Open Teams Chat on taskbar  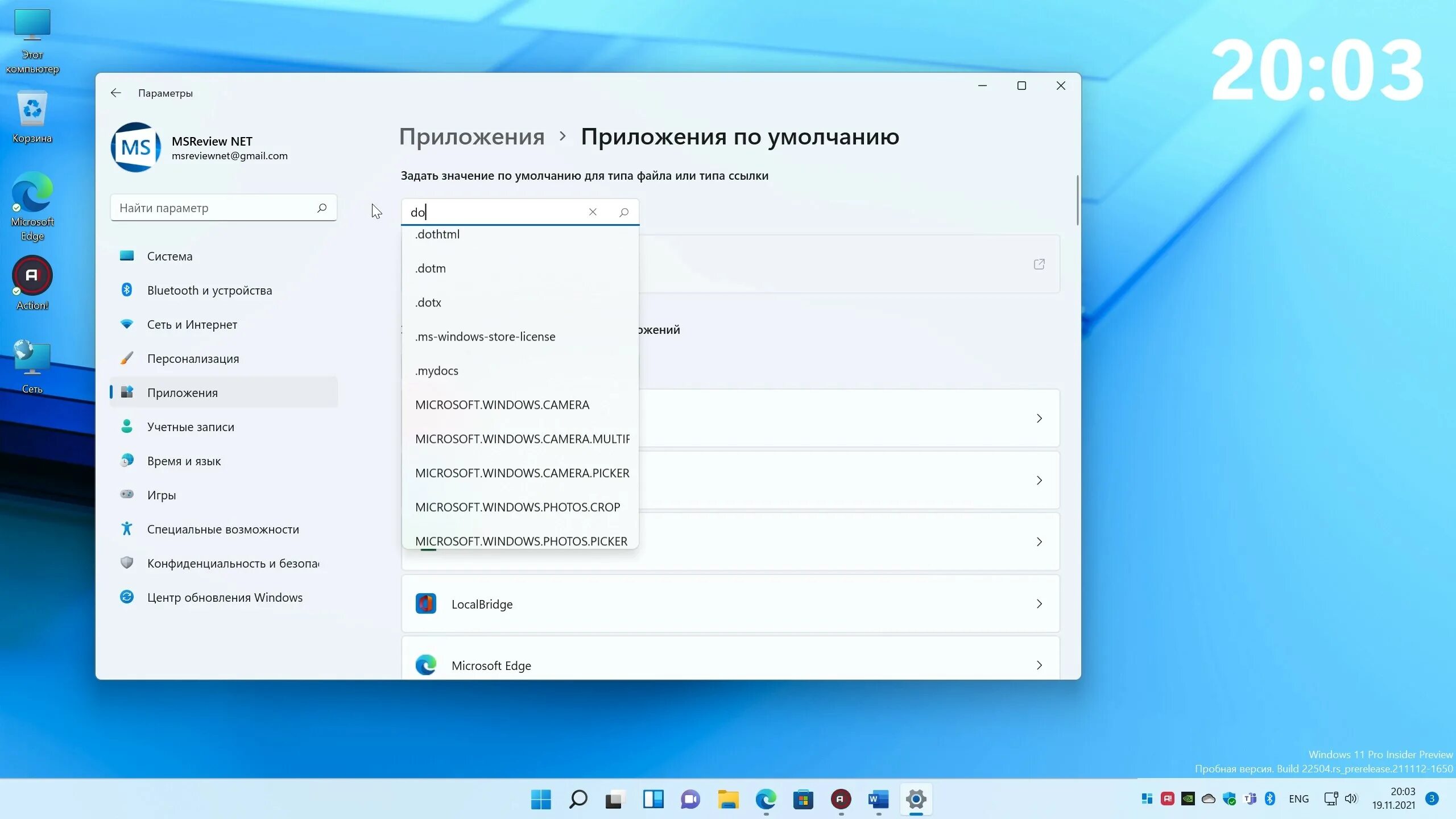pyautogui.click(x=690, y=799)
